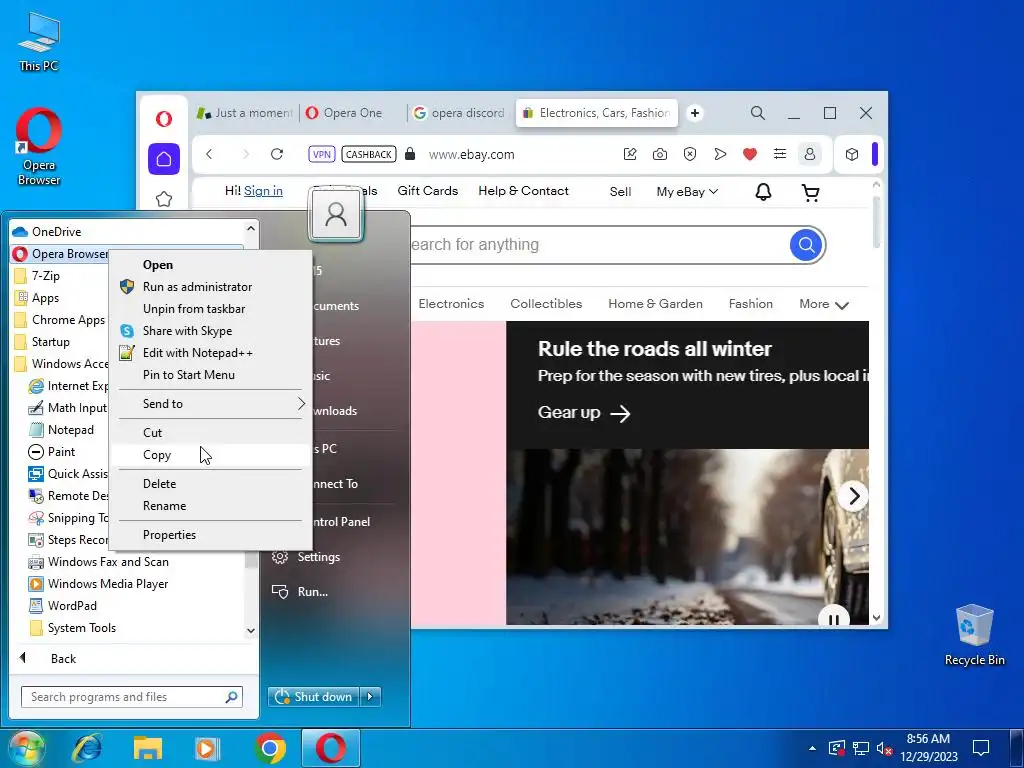
Task: Select Pin to Start Menu
Action: [x=210, y=375]
